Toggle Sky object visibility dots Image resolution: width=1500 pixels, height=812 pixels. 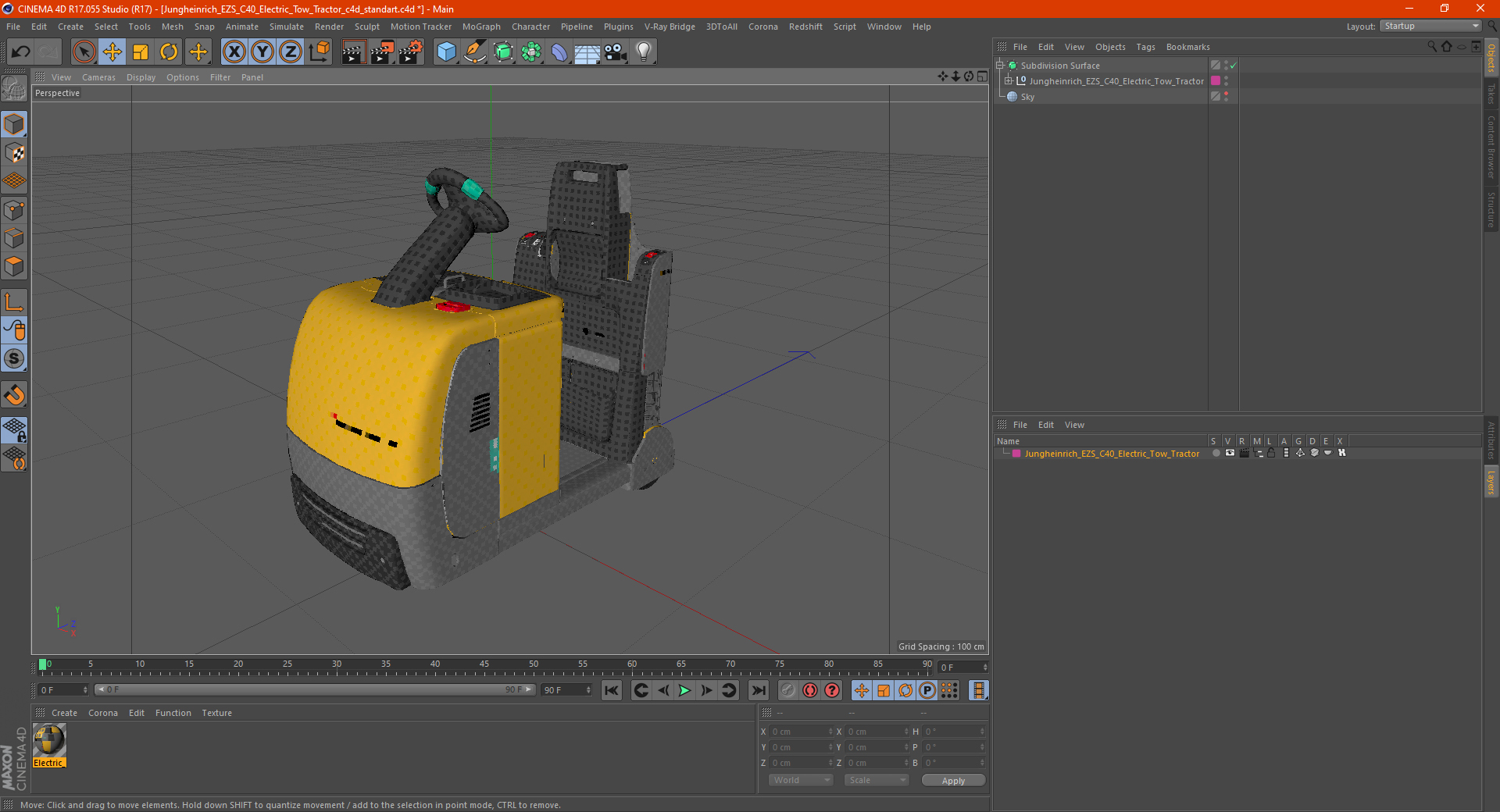click(x=1226, y=97)
